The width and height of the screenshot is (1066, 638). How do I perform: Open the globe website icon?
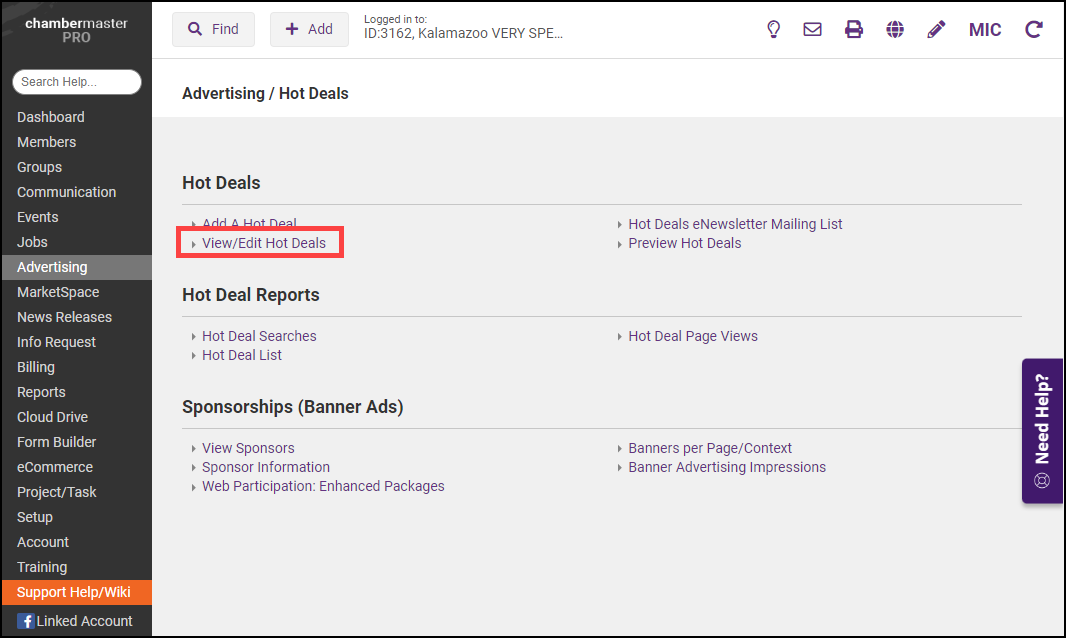coord(895,29)
